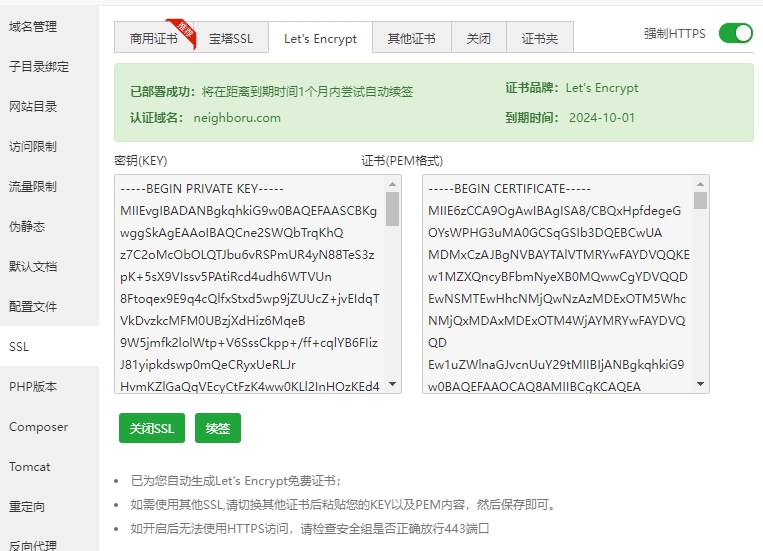This screenshot has width=763, height=551.
Task: Click down arrow of certificate PEM scrollbar
Action: click(700, 385)
